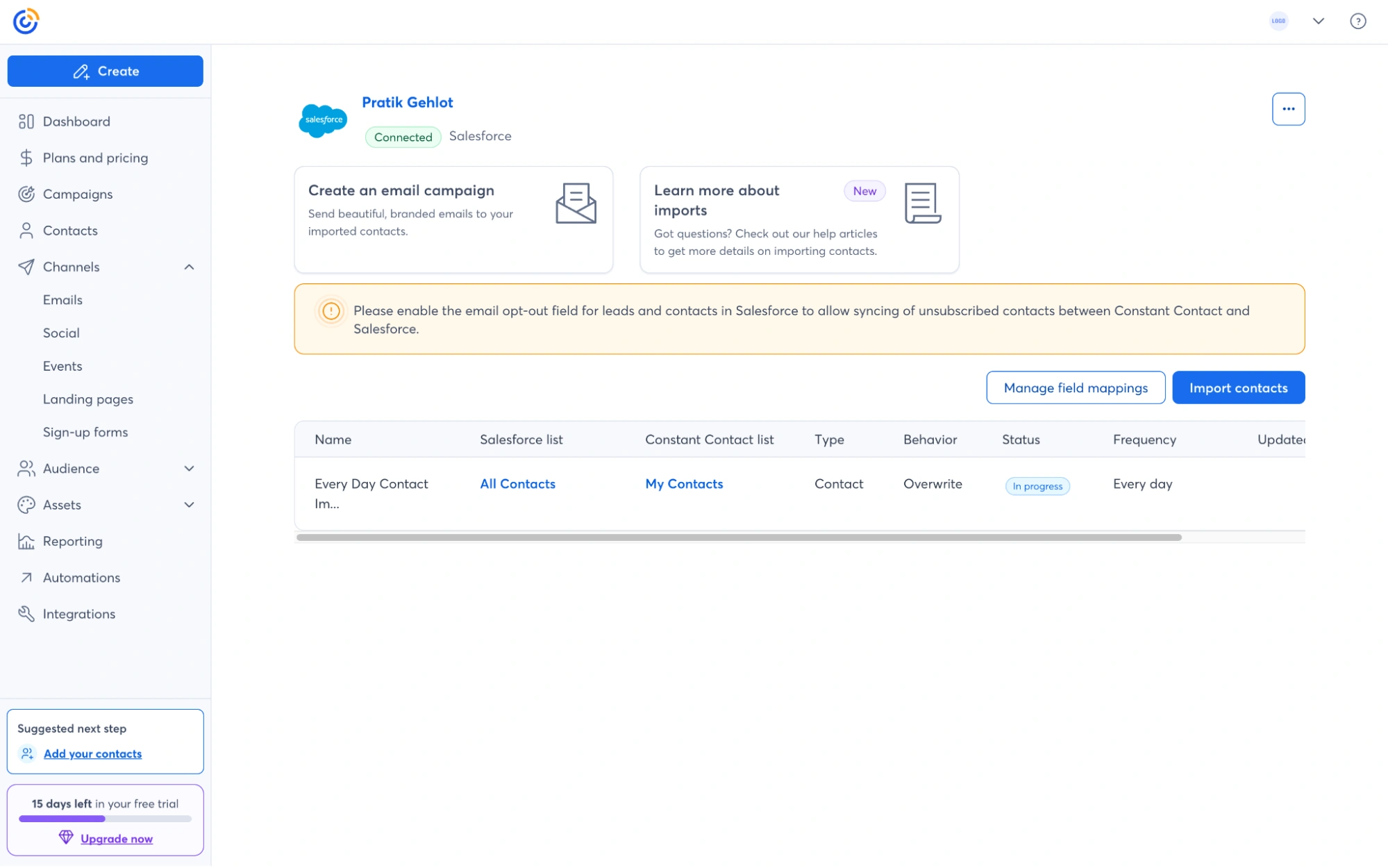The height and width of the screenshot is (868, 1388).
Task: Open the account dropdown top right
Action: click(x=1316, y=21)
